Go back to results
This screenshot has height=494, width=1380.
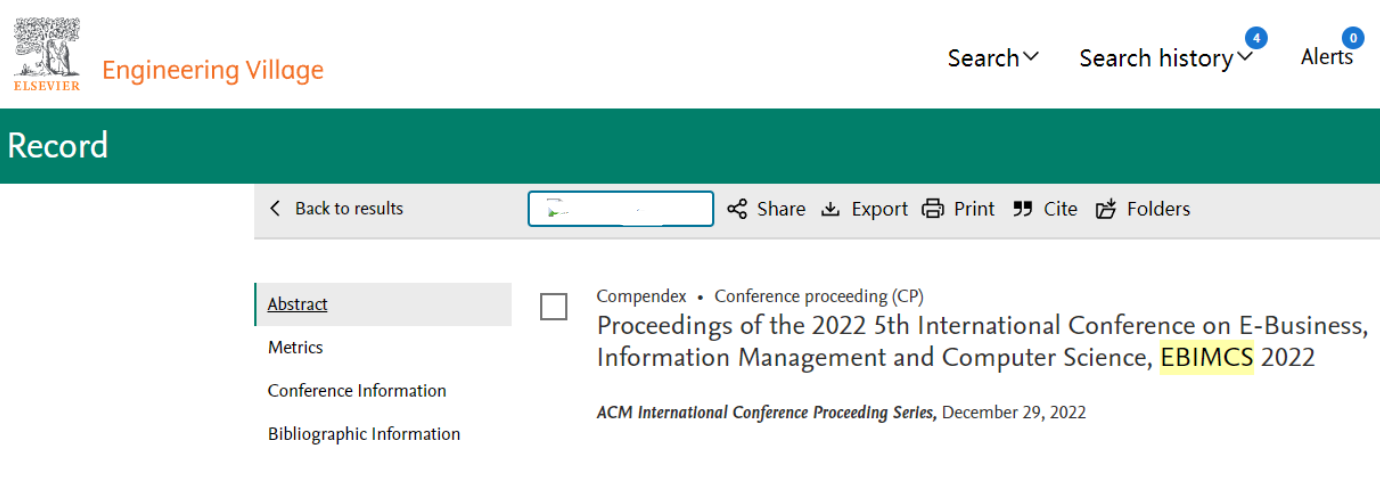(x=336, y=209)
